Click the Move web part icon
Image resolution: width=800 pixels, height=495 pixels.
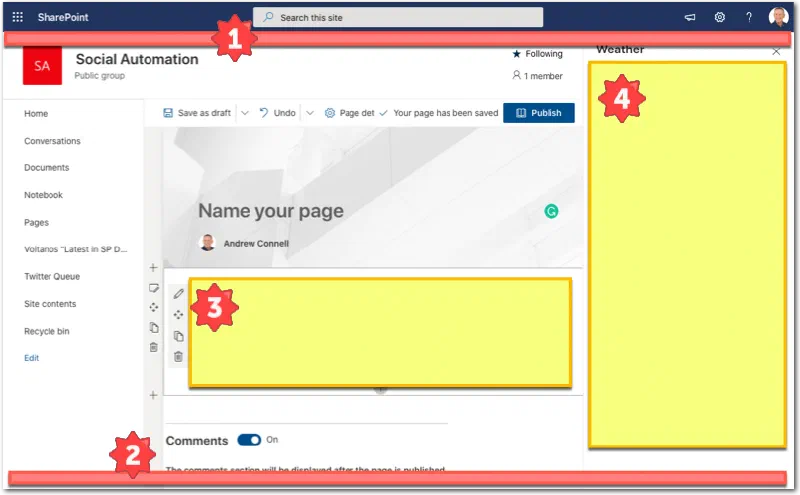coord(178,315)
